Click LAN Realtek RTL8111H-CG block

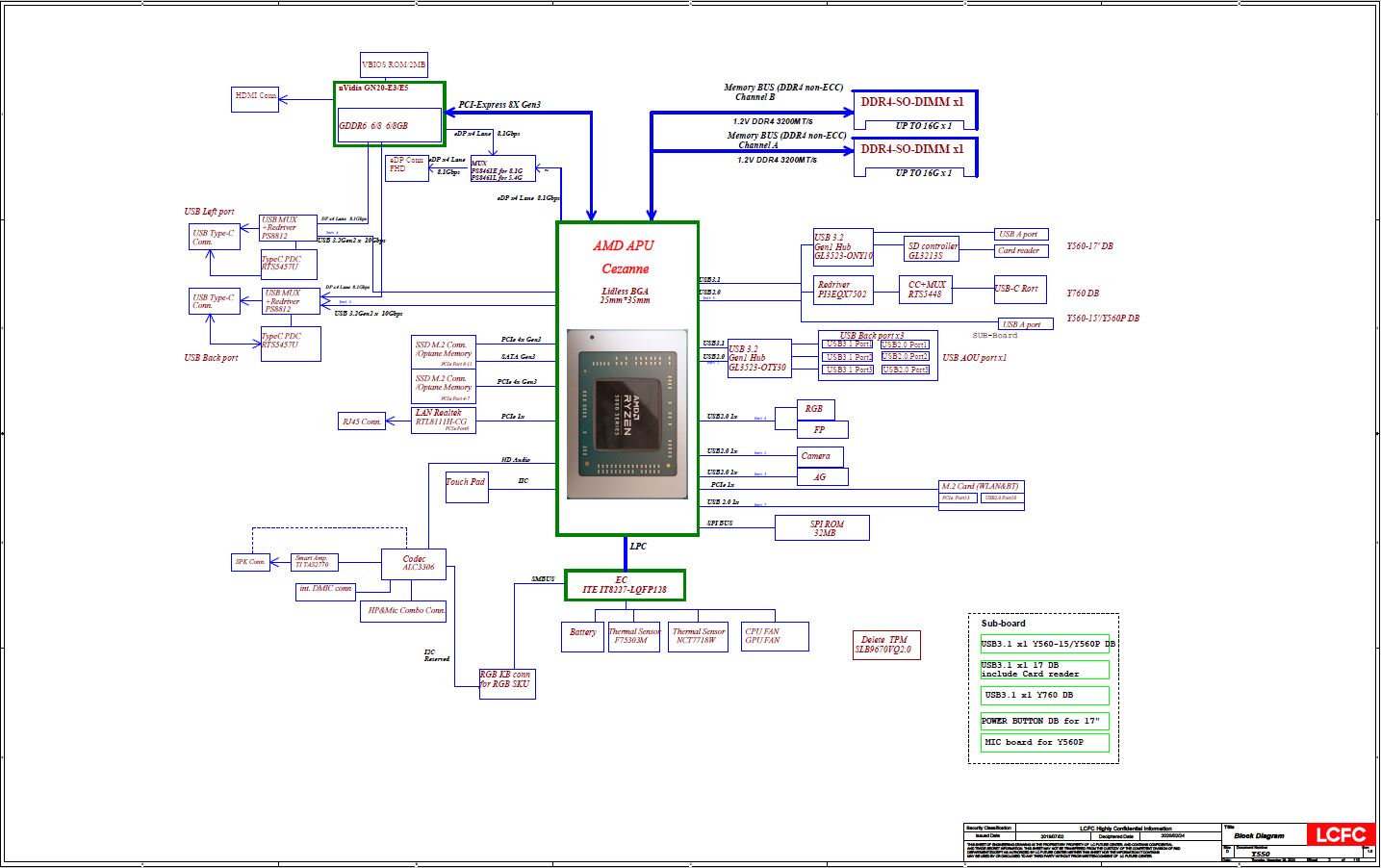pyautogui.click(x=444, y=421)
